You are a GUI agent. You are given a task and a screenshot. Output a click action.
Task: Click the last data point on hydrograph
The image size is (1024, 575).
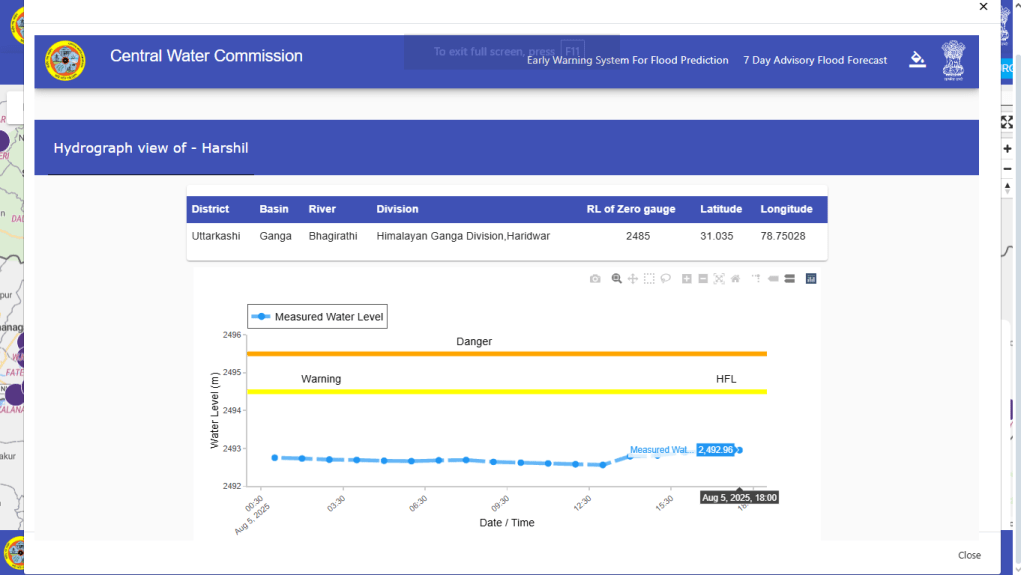(738, 450)
